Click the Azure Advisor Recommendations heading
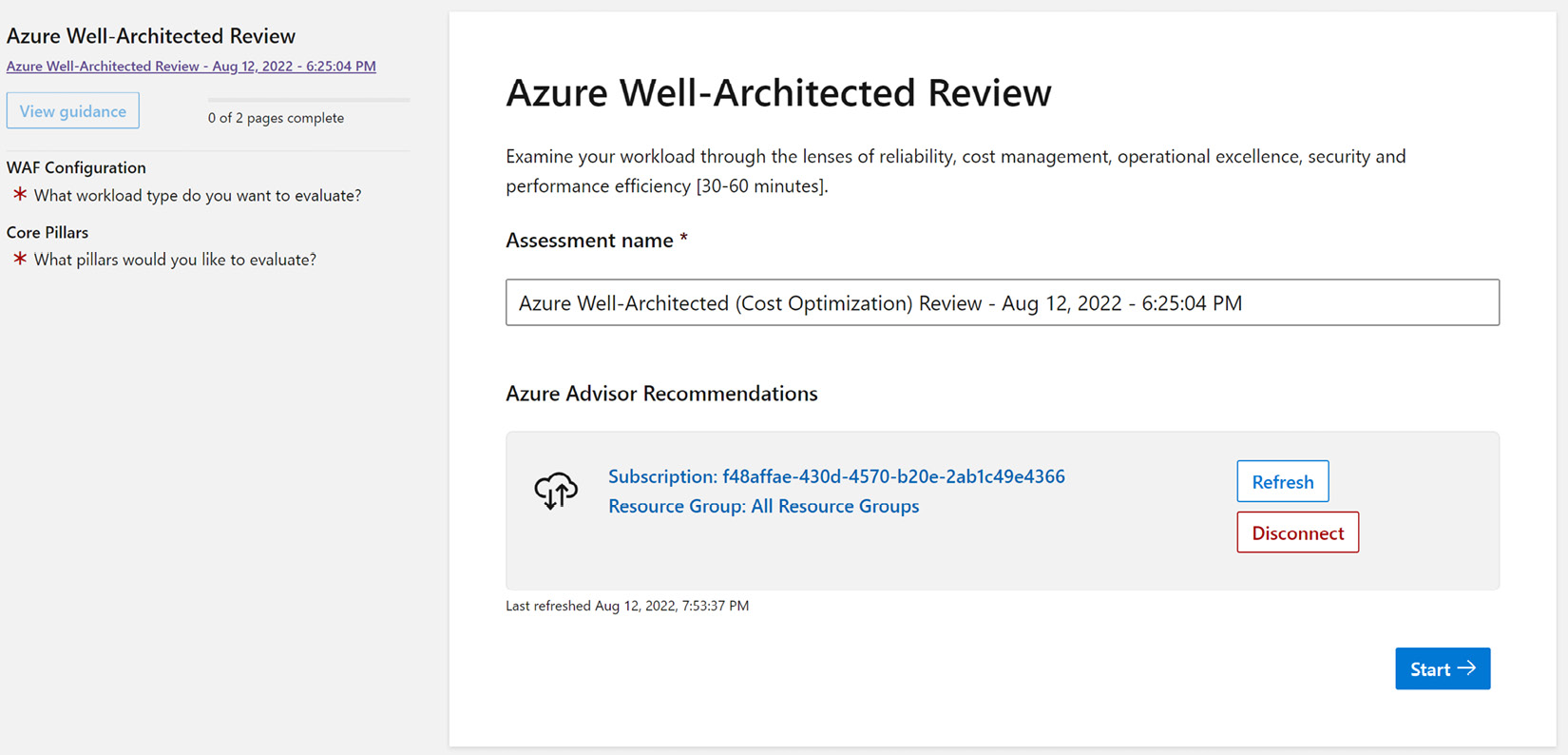The height and width of the screenshot is (755, 1568). [x=661, y=394]
